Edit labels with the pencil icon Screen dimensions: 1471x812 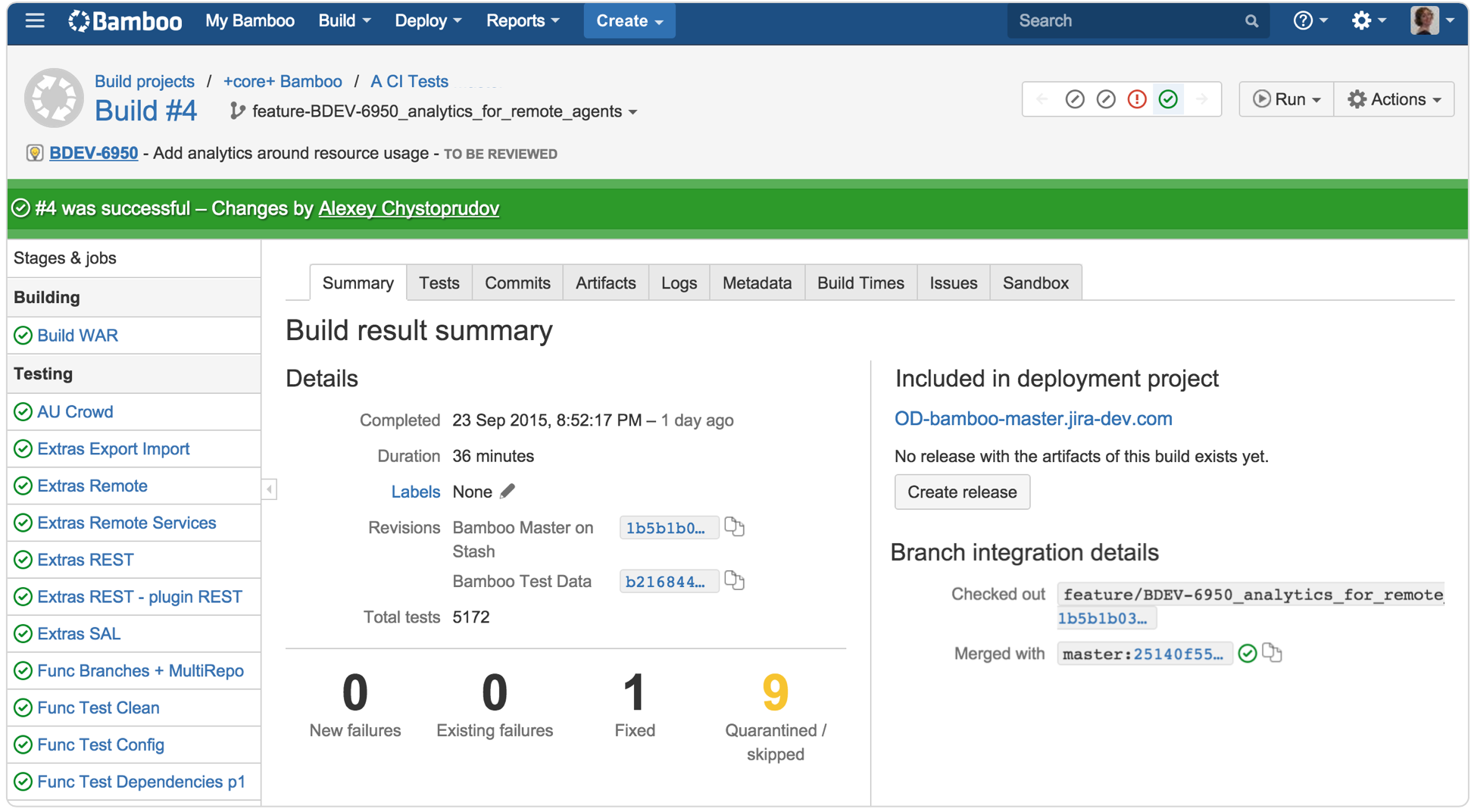click(508, 491)
